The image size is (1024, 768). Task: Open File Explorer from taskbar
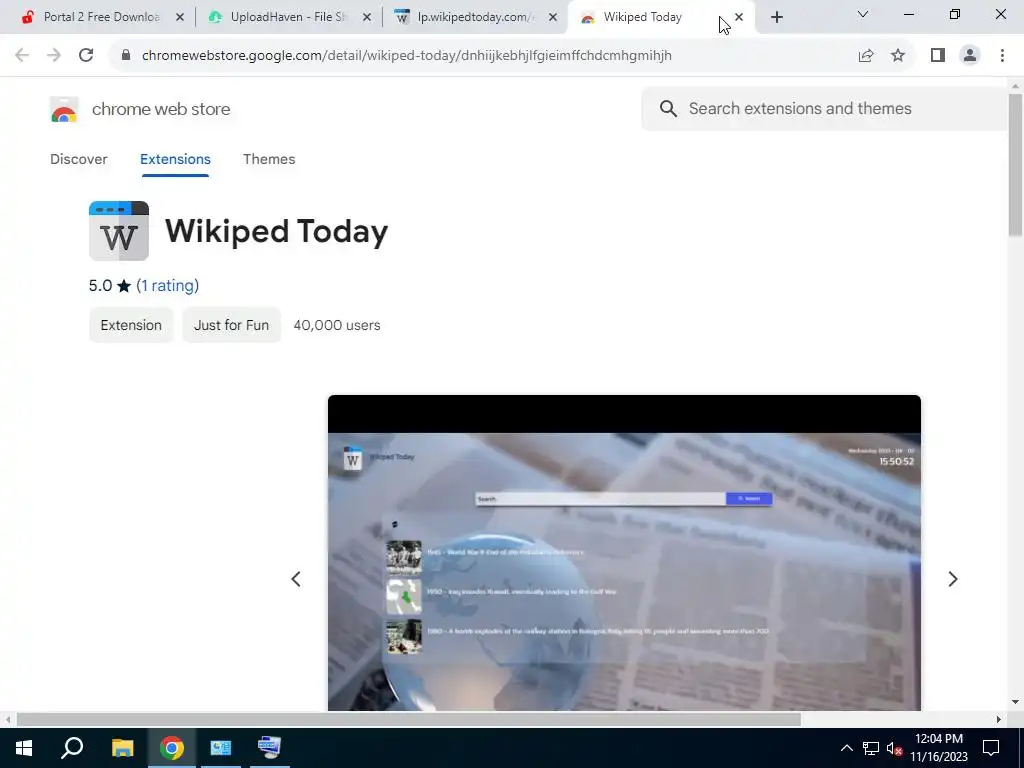coord(122,748)
